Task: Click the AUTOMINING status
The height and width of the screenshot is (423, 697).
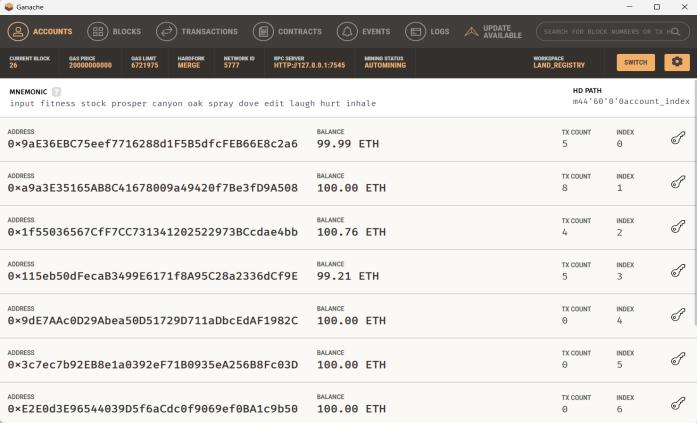Action: click(385, 65)
